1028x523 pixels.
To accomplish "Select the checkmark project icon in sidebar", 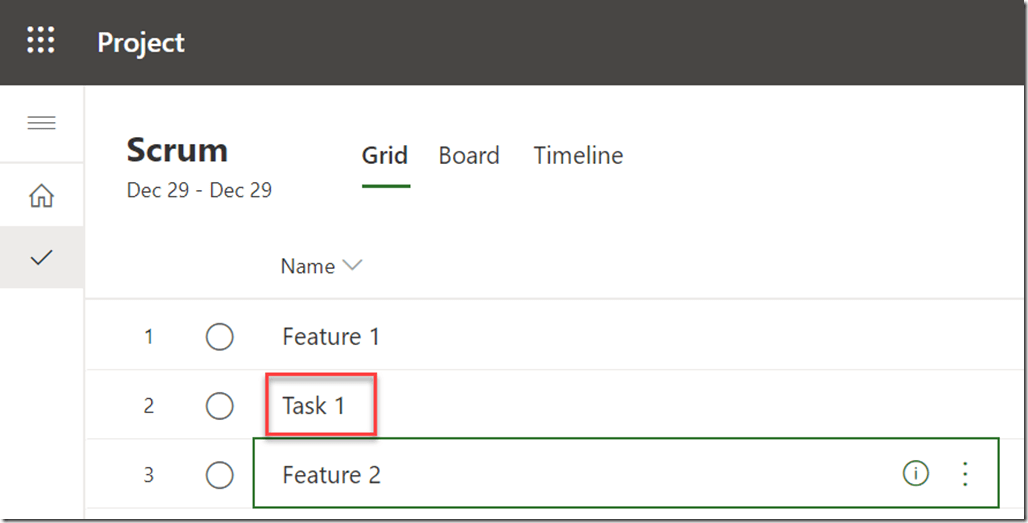I will [x=41, y=257].
